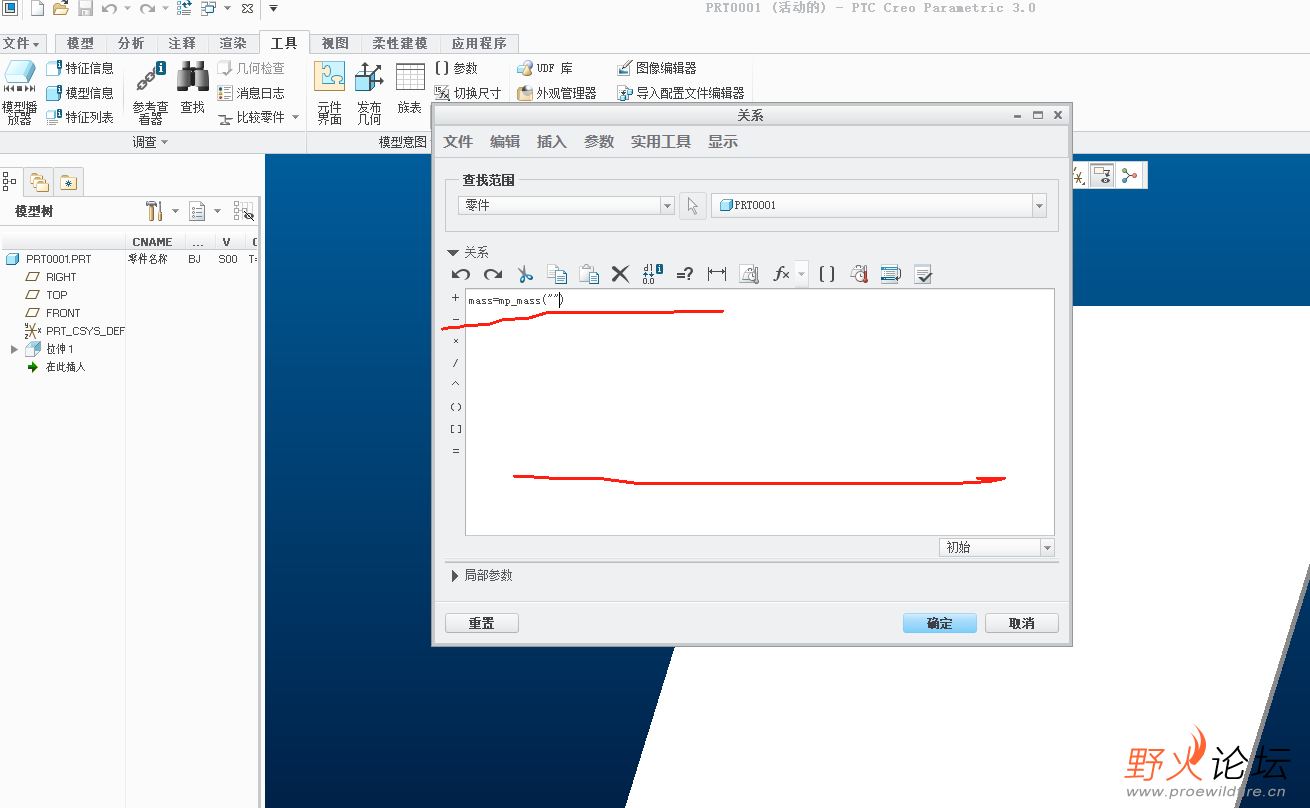
Task: Open 图像编辑器 image editor
Action: 657,69
